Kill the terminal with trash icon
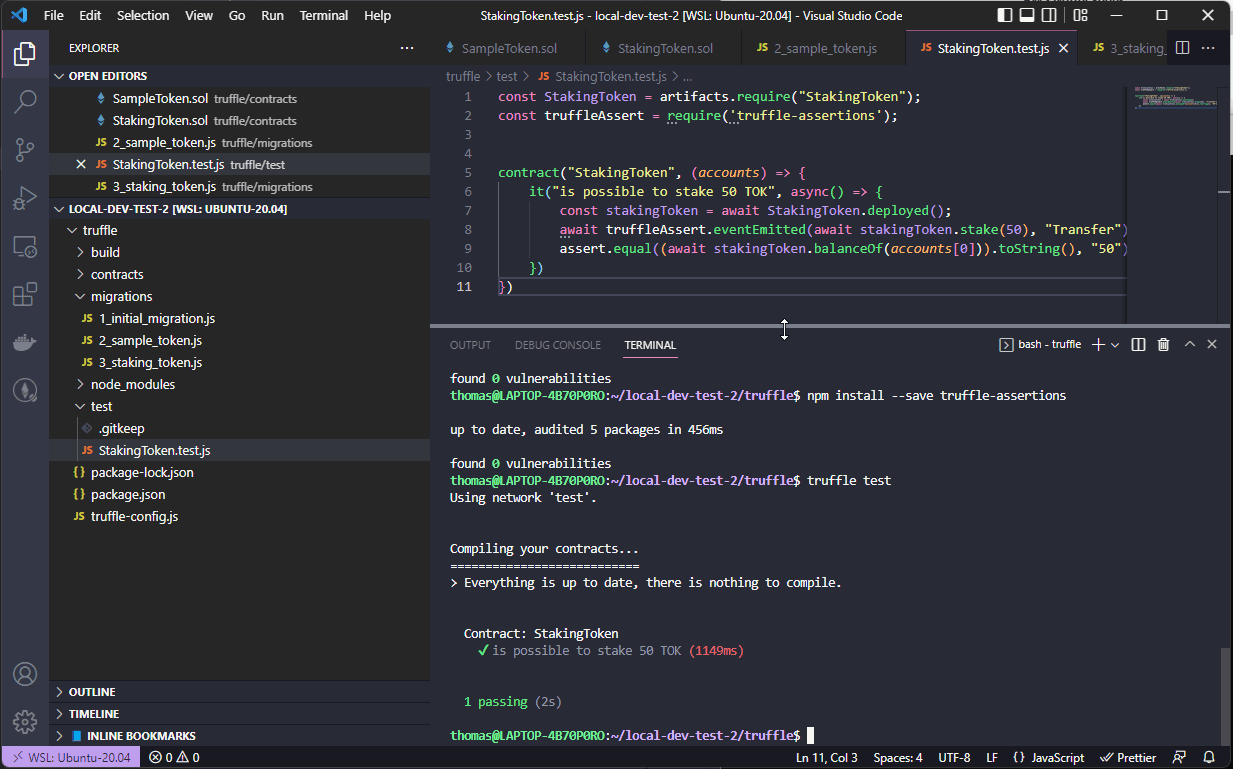 (1163, 344)
